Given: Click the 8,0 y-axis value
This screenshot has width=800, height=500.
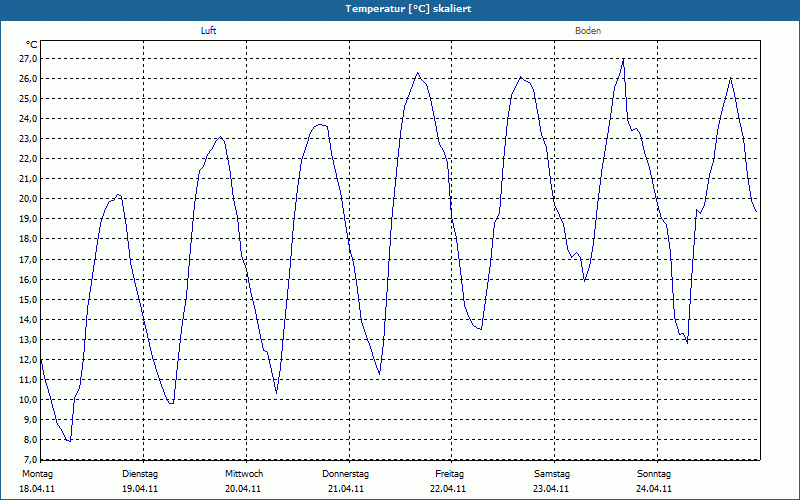Looking at the screenshot, I should [30, 440].
